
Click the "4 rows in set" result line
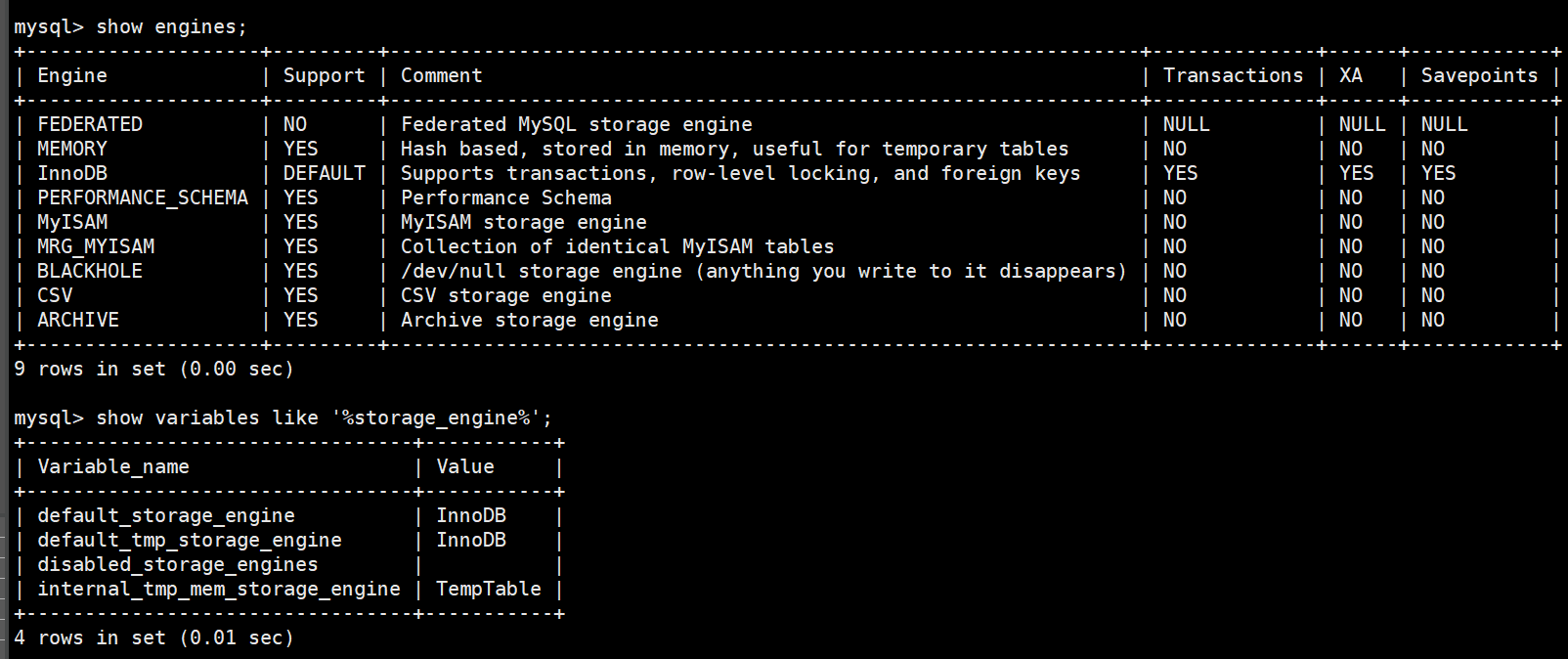tap(153, 638)
